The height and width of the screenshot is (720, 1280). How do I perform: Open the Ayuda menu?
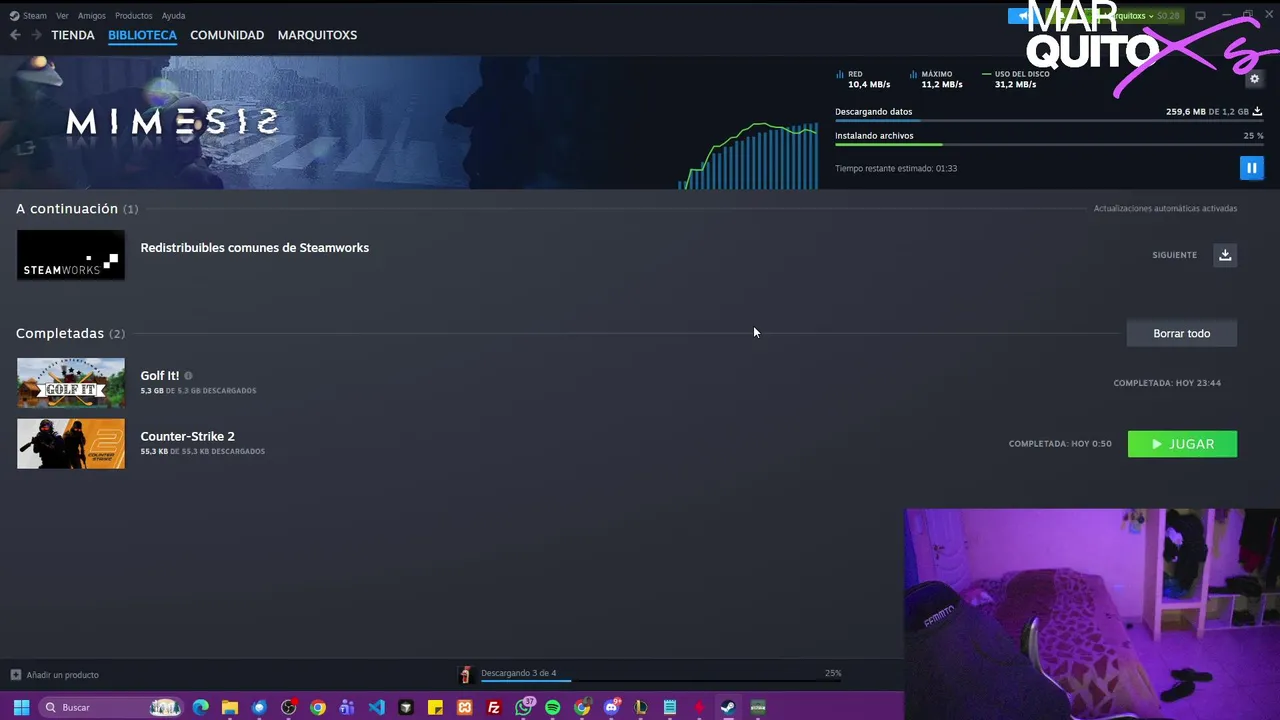173,16
